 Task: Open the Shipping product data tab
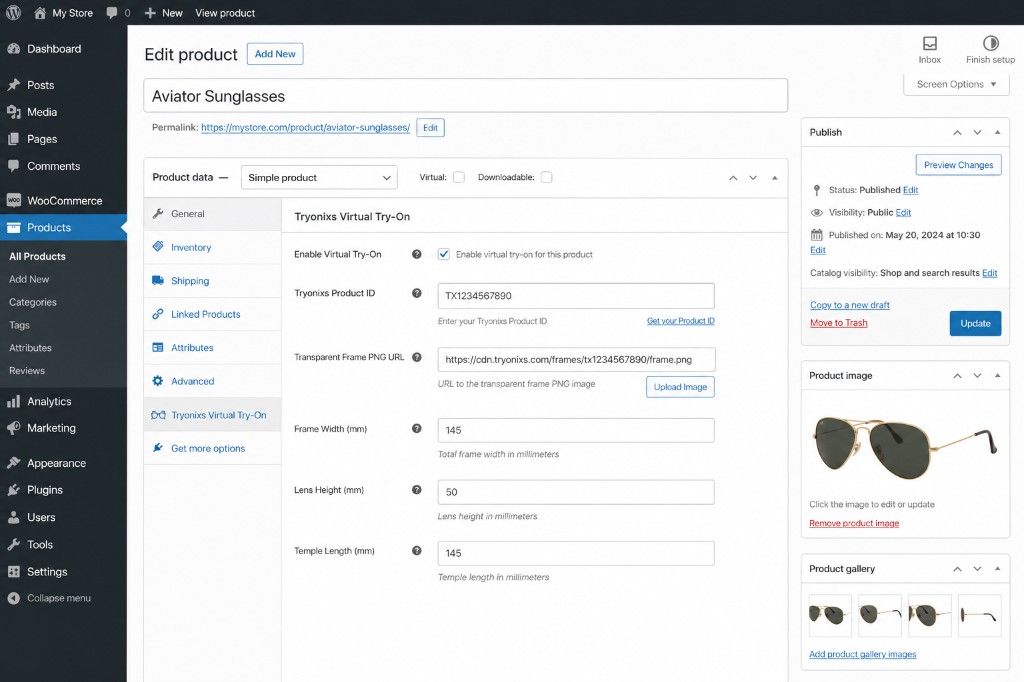point(212,281)
